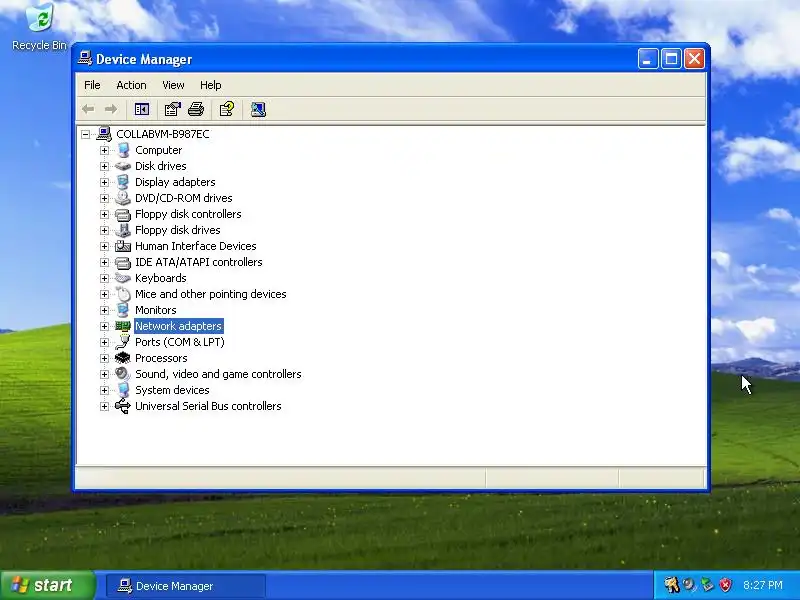Click the Start button
Viewport: 800px width, 600px height.
pyautogui.click(x=47, y=585)
